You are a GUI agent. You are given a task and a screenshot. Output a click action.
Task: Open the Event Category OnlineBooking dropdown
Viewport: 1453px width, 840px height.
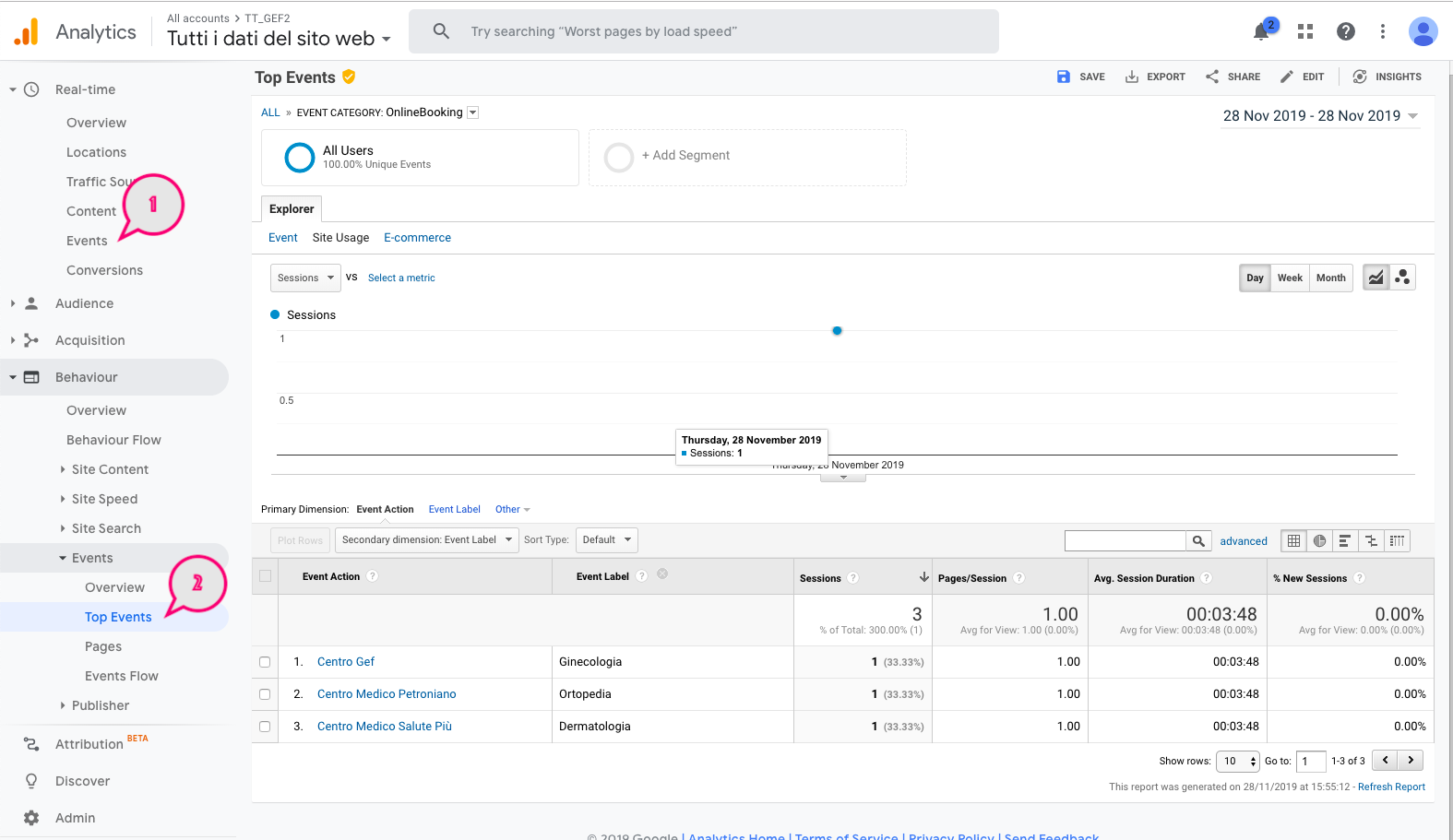pyautogui.click(x=473, y=112)
